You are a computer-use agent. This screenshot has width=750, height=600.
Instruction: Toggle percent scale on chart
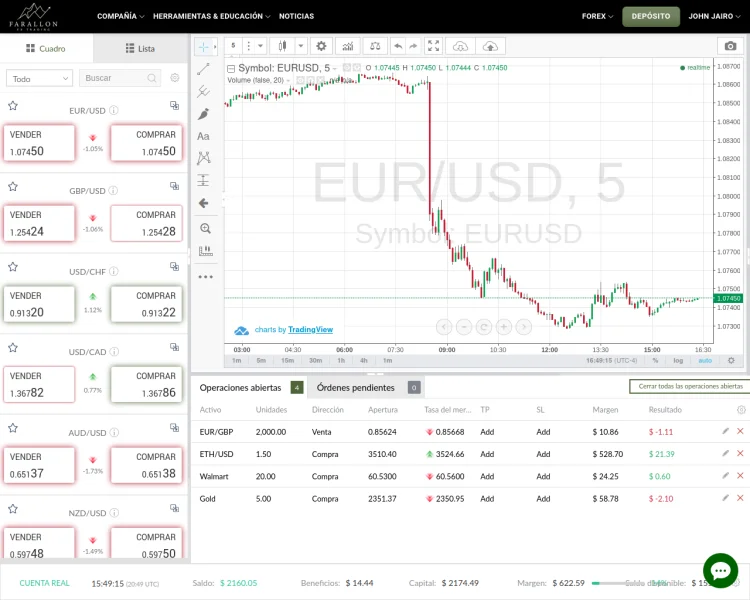[x=655, y=360]
